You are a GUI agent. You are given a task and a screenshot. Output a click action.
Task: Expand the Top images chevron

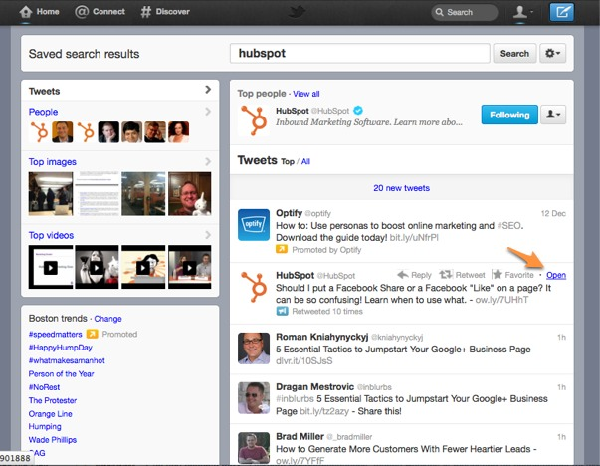208,161
